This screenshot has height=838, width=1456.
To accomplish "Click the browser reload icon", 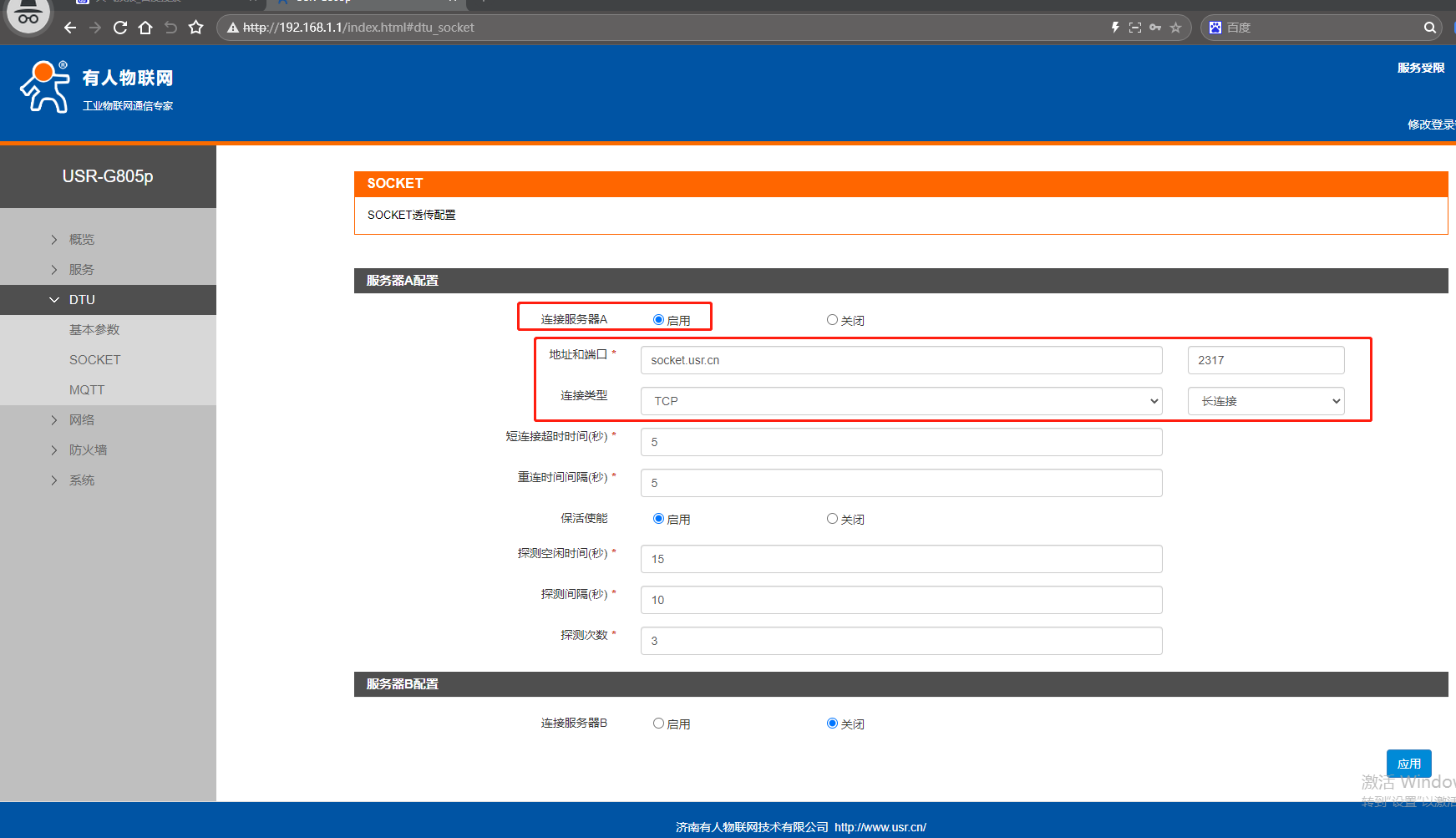I will click(x=120, y=28).
